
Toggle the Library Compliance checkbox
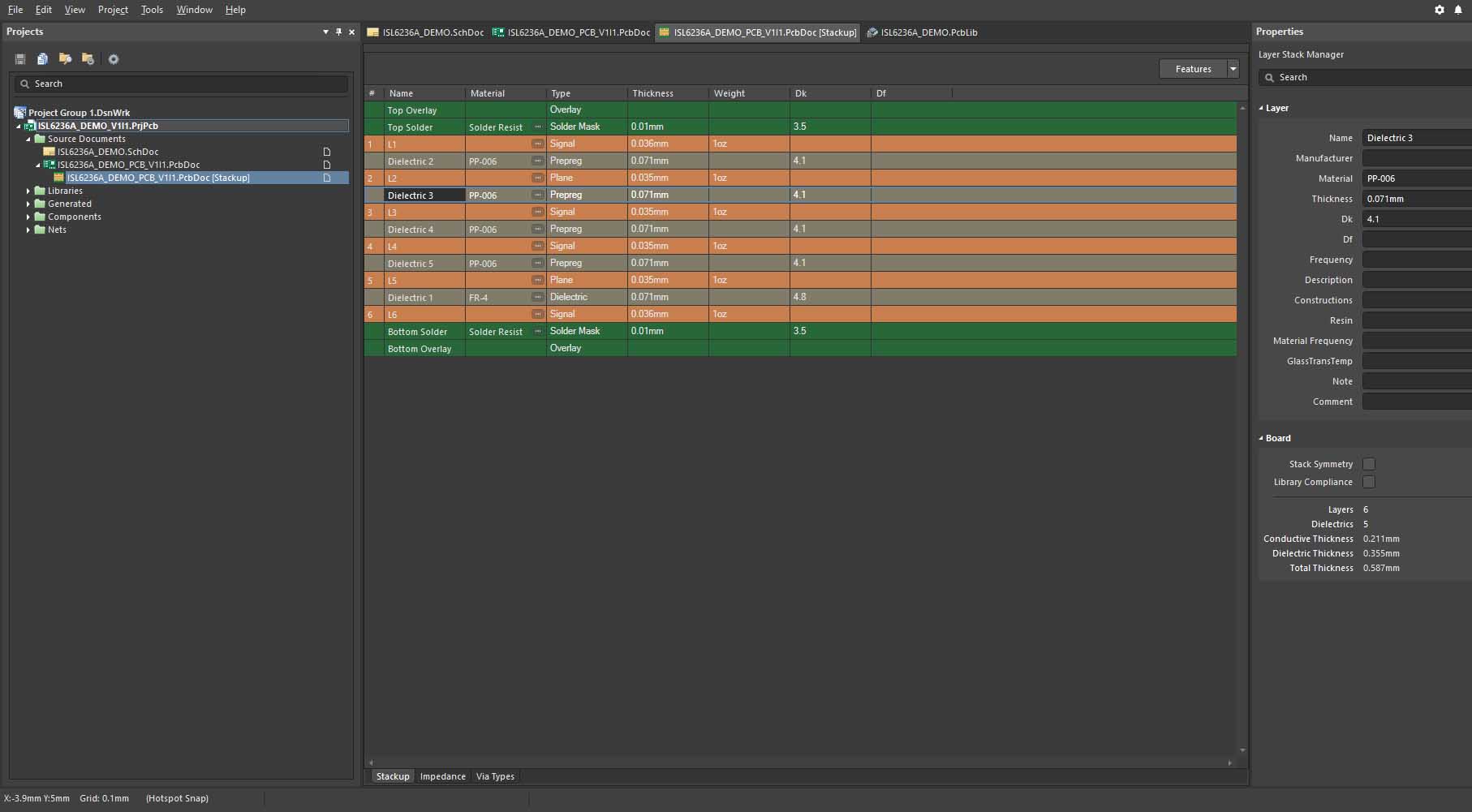click(x=1369, y=482)
